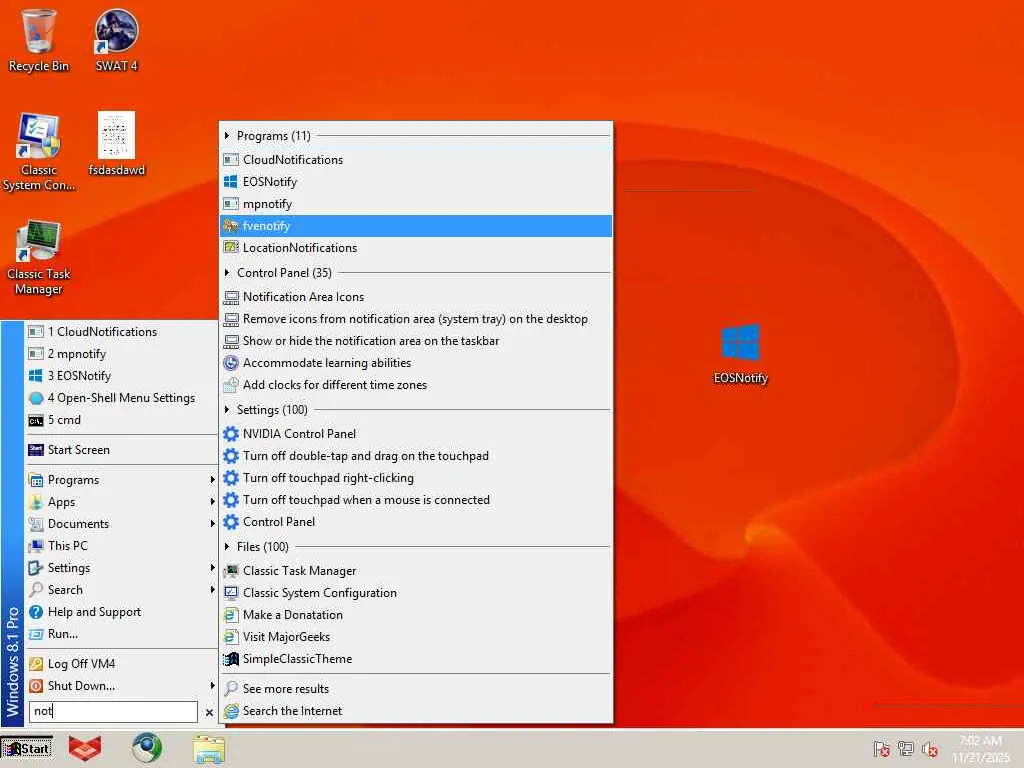Collapse the Settings (100) results group
Screen dimensions: 1024x768
[x=227, y=409]
